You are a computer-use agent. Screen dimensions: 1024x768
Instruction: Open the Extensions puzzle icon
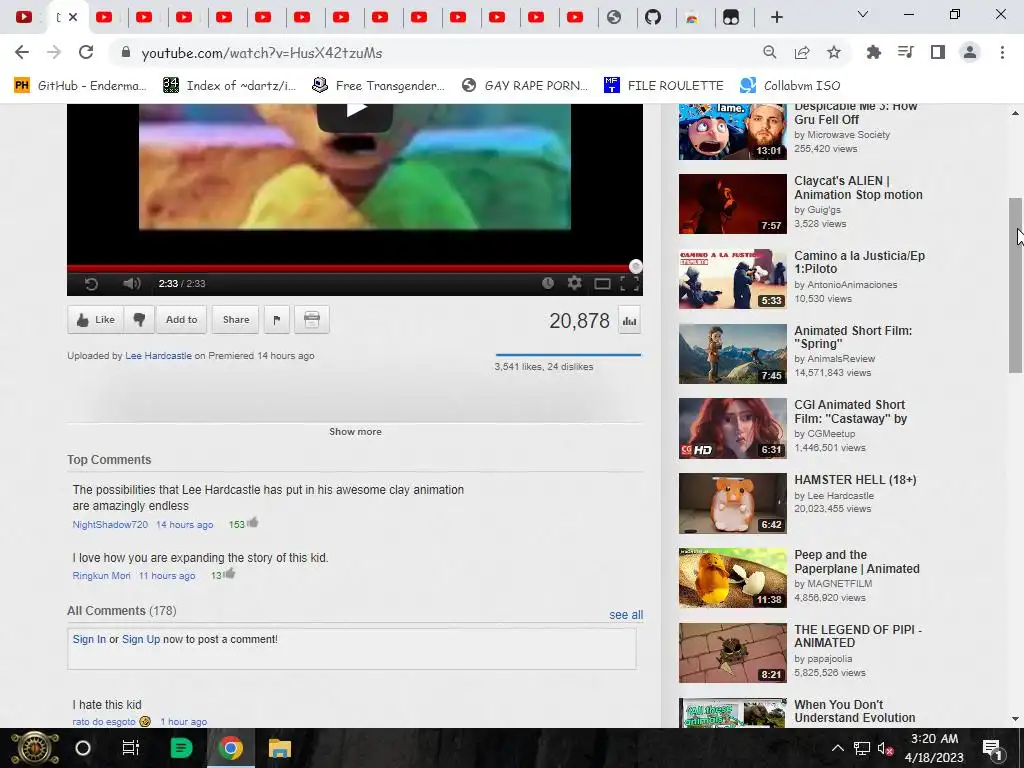pos(874,52)
